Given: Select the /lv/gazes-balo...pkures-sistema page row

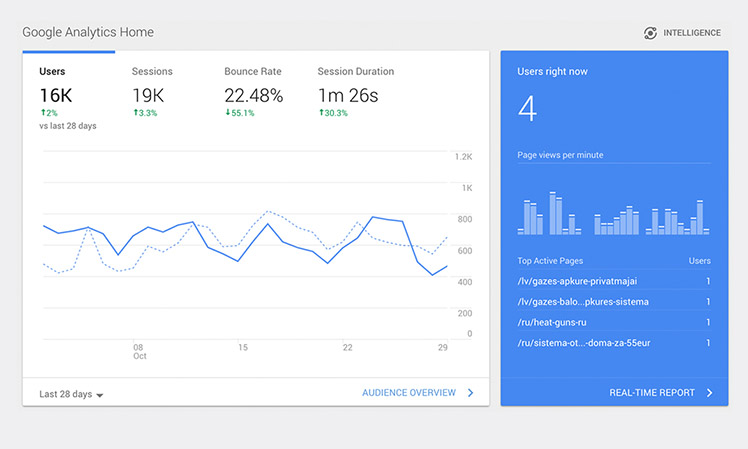Looking at the screenshot, I should (x=614, y=302).
